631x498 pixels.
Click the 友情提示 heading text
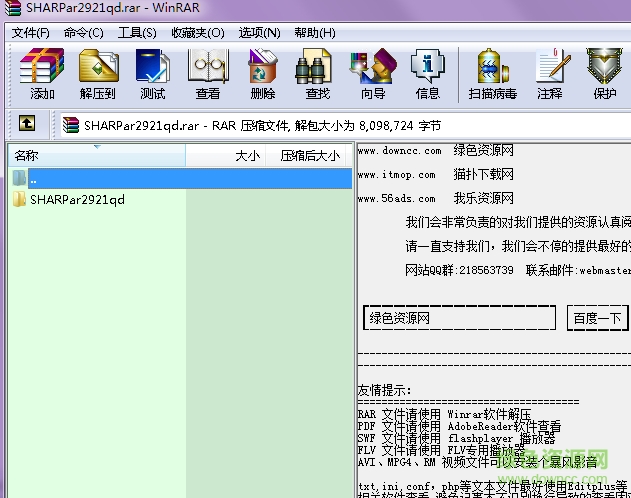[384, 390]
